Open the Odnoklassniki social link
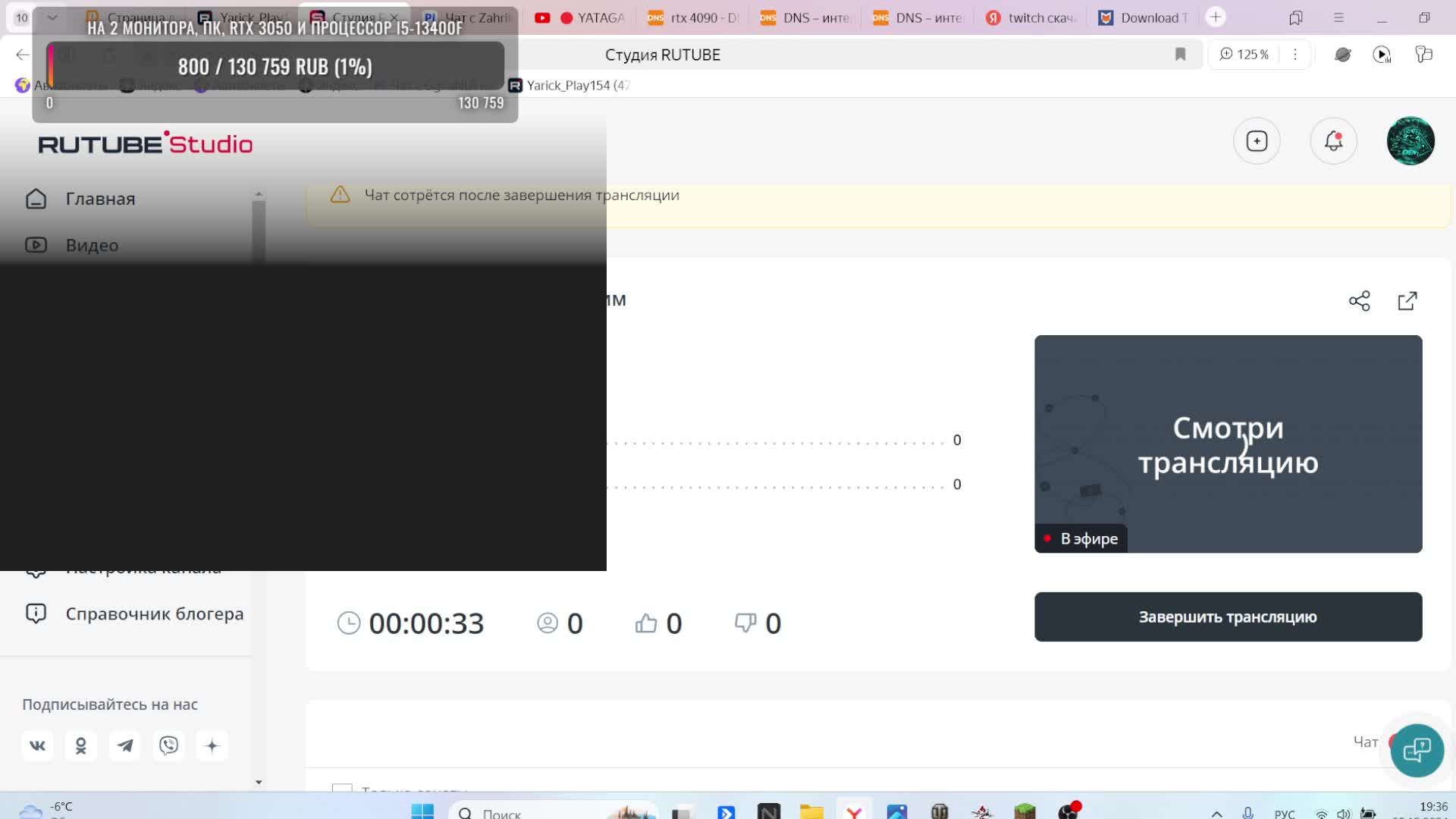This screenshot has width=1456, height=819. click(81, 745)
